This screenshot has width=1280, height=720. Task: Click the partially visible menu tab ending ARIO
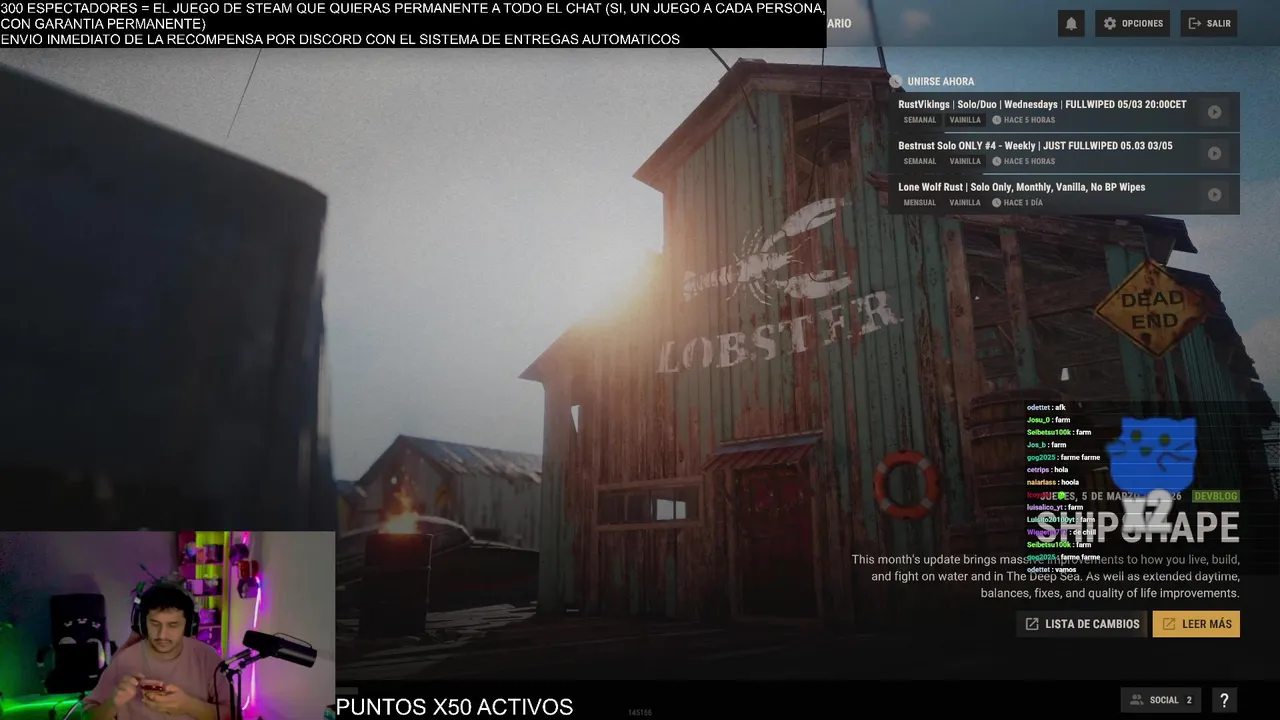[x=839, y=23]
